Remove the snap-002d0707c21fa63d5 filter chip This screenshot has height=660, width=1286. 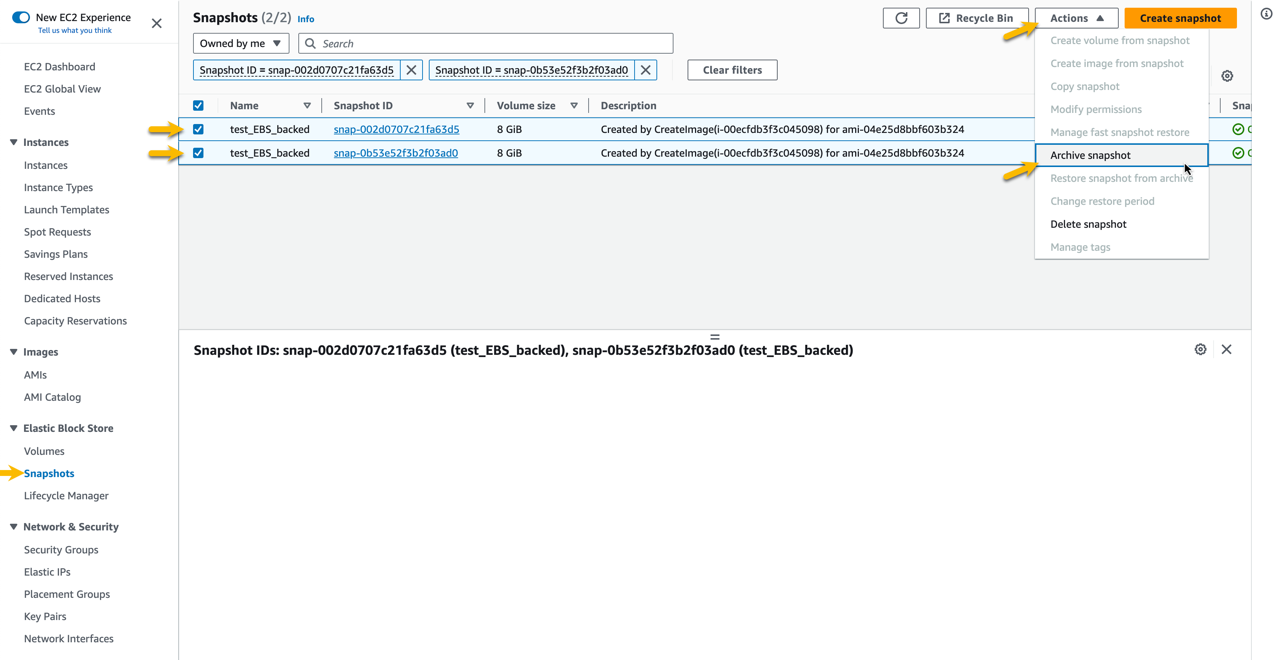click(411, 70)
